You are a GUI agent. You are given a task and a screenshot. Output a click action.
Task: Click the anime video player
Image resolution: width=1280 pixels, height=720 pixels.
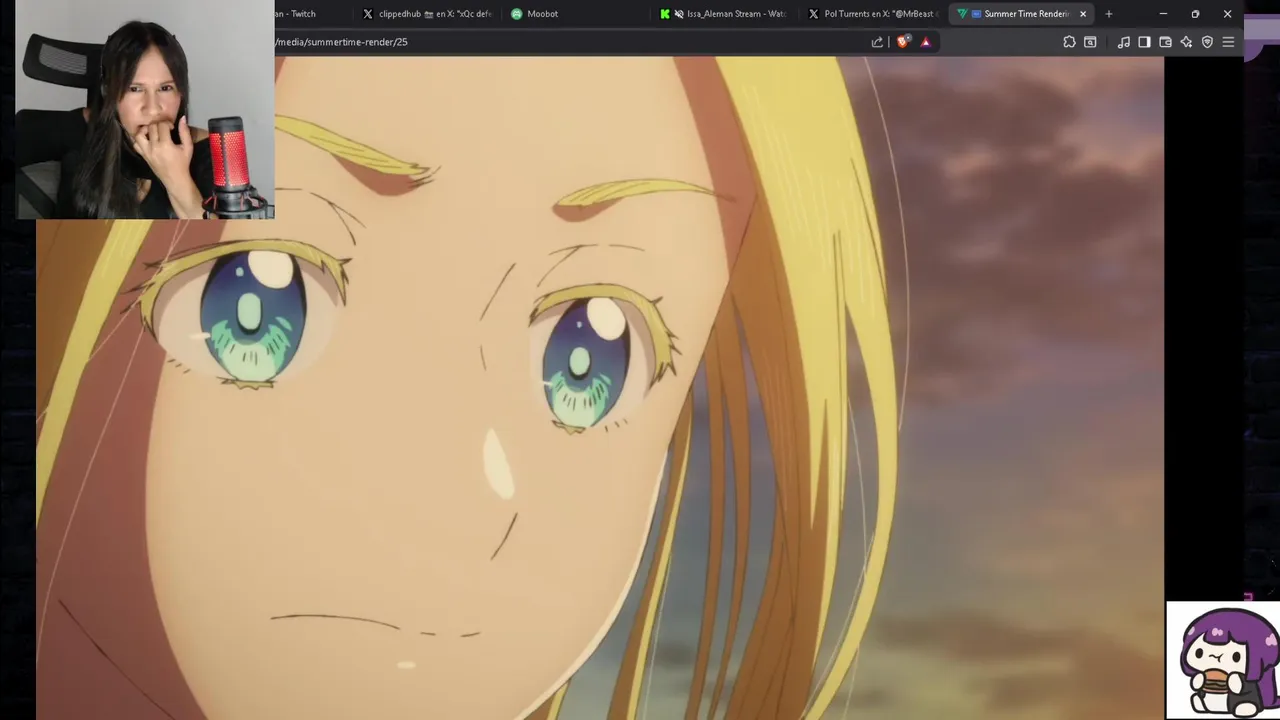point(600,388)
